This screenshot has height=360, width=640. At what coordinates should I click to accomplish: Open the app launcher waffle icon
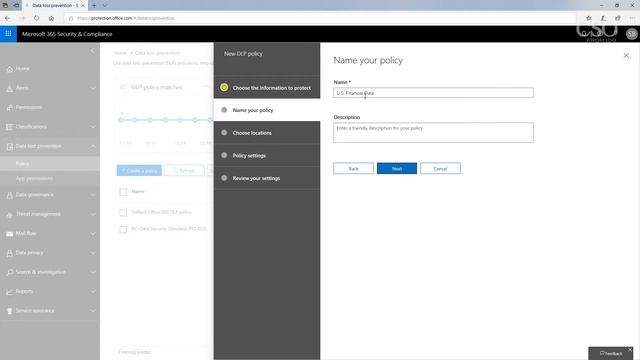click(8, 34)
